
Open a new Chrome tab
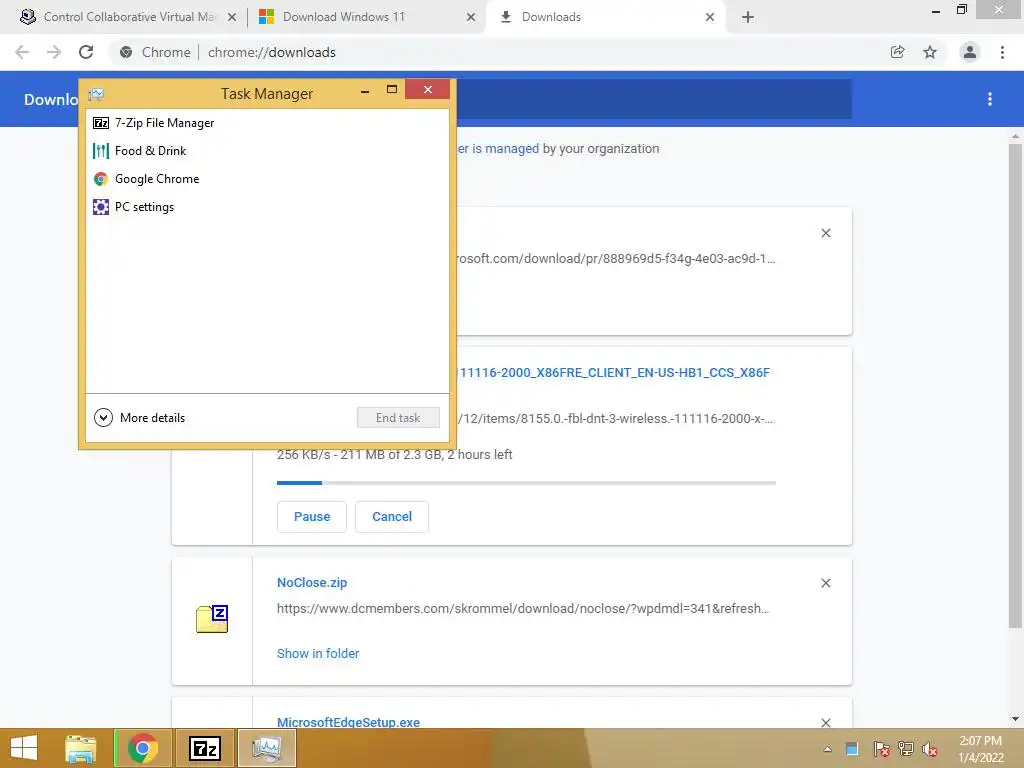pyautogui.click(x=748, y=18)
